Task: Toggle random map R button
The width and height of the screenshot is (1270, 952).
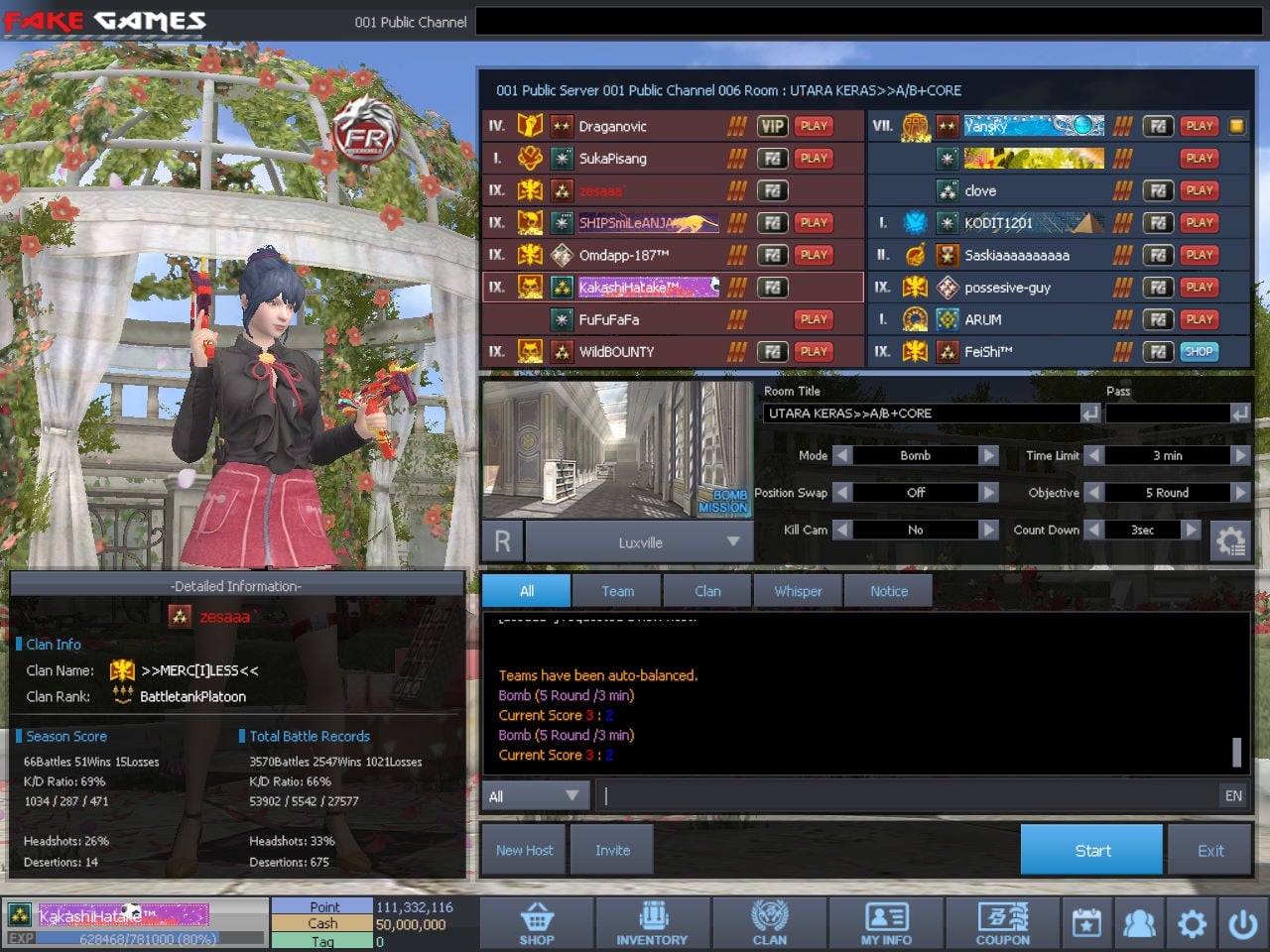Action: coord(503,541)
